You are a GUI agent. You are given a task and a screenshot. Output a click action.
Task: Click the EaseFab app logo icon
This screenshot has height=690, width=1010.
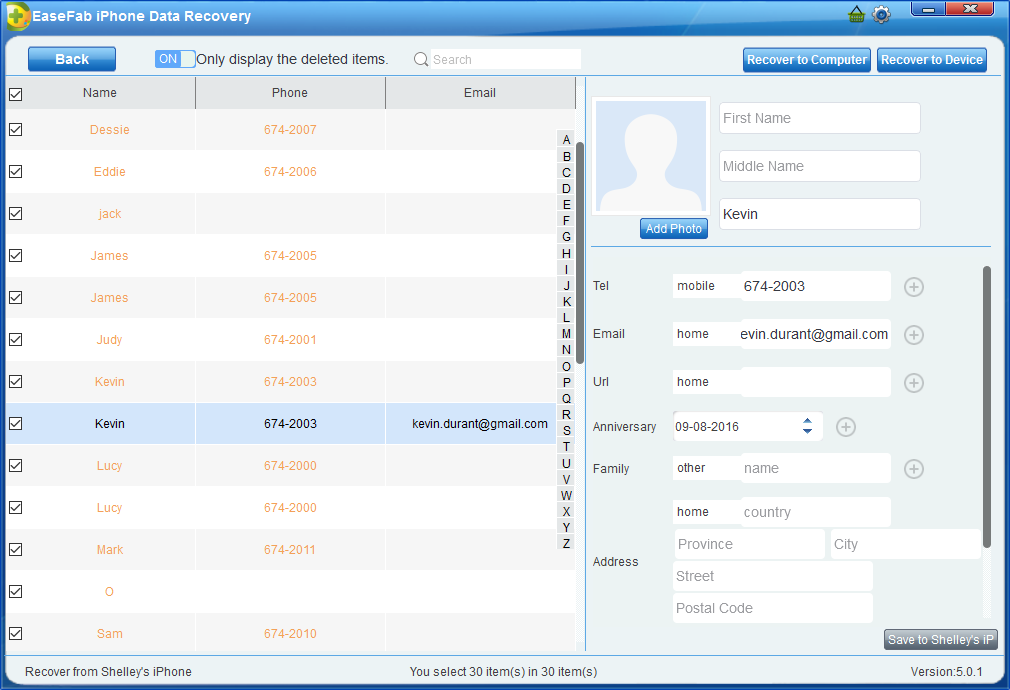coord(17,16)
